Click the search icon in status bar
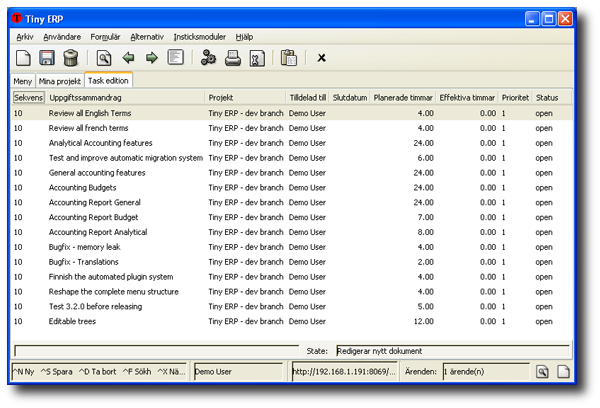The image size is (600, 408). (542, 371)
